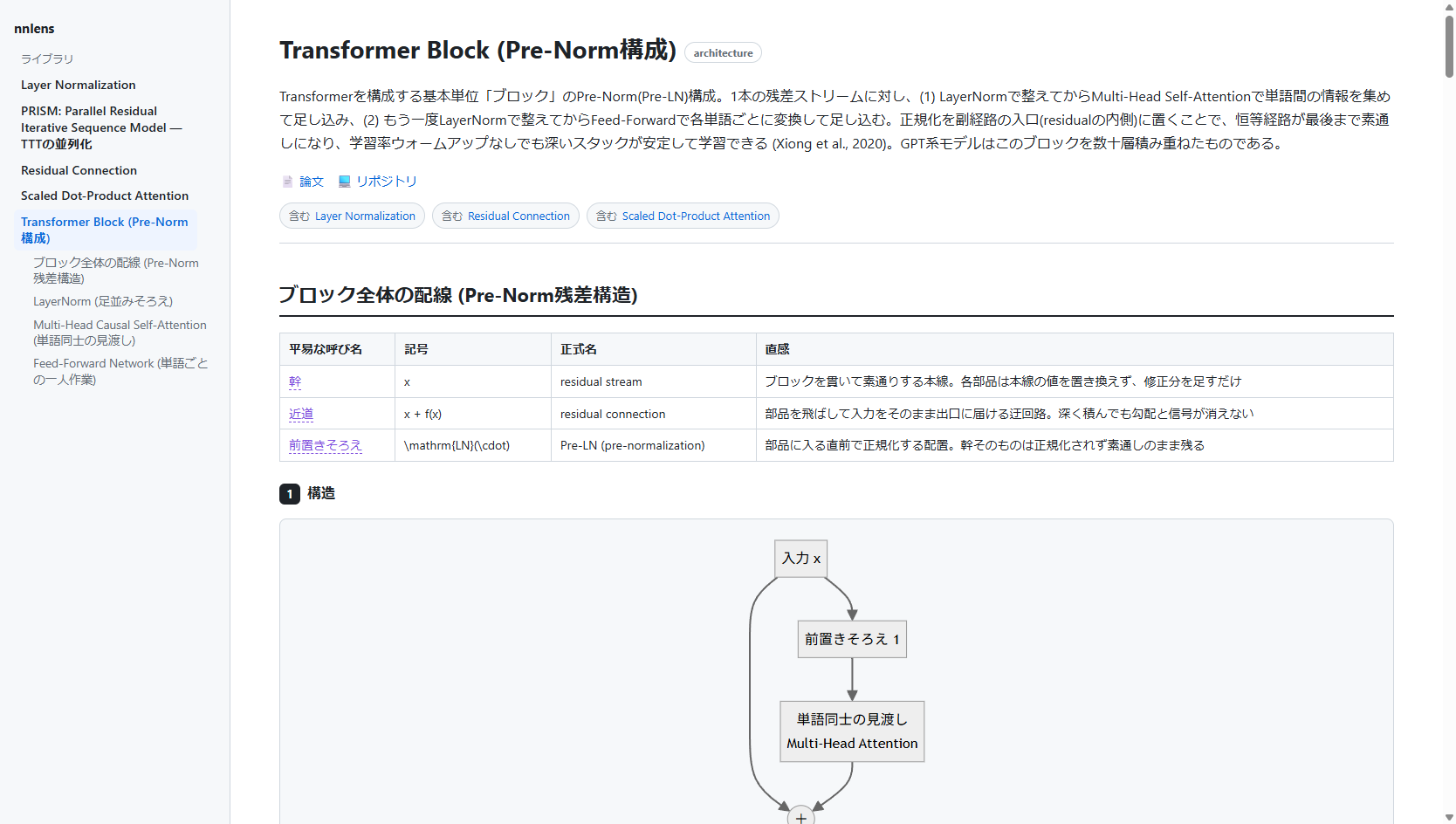Click the 幹 glossary term

pyautogui.click(x=295, y=381)
